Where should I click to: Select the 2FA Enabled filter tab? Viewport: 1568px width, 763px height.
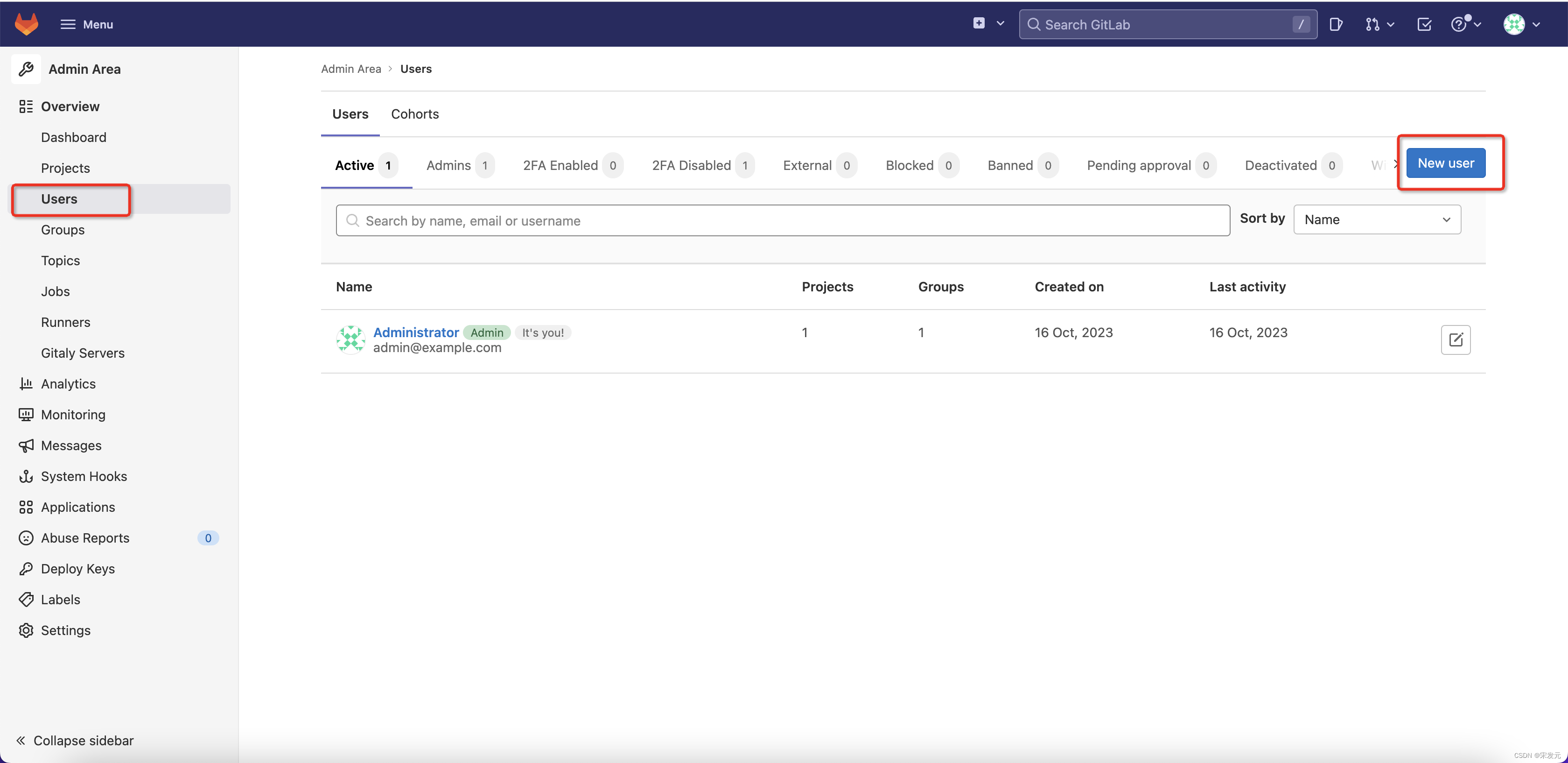573,166
